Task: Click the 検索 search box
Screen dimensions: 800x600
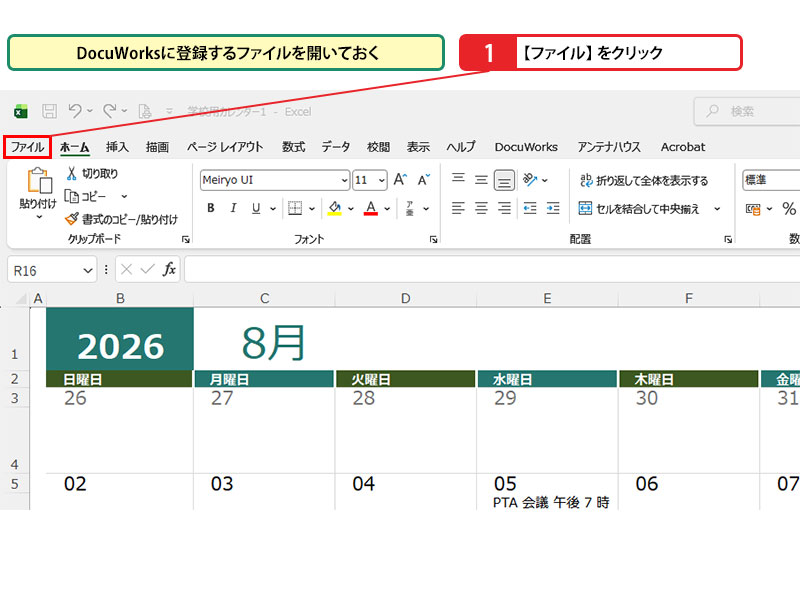Action: click(x=747, y=111)
